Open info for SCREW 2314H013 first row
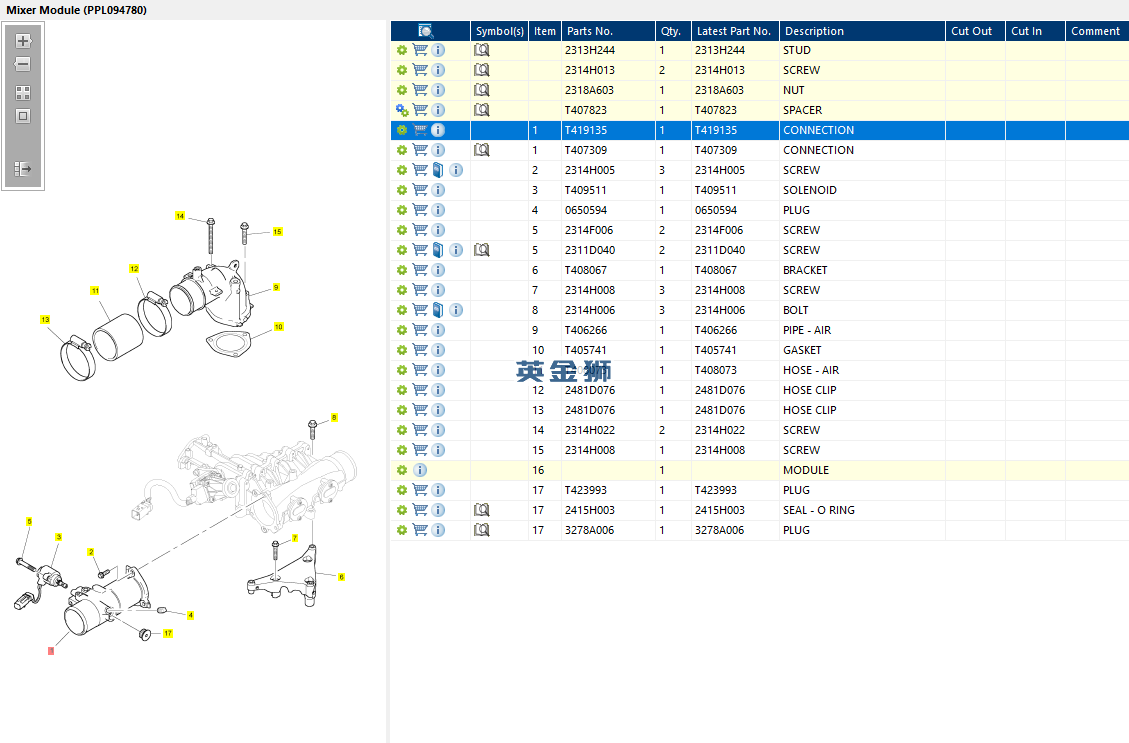1129x743 pixels. pos(438,71)
